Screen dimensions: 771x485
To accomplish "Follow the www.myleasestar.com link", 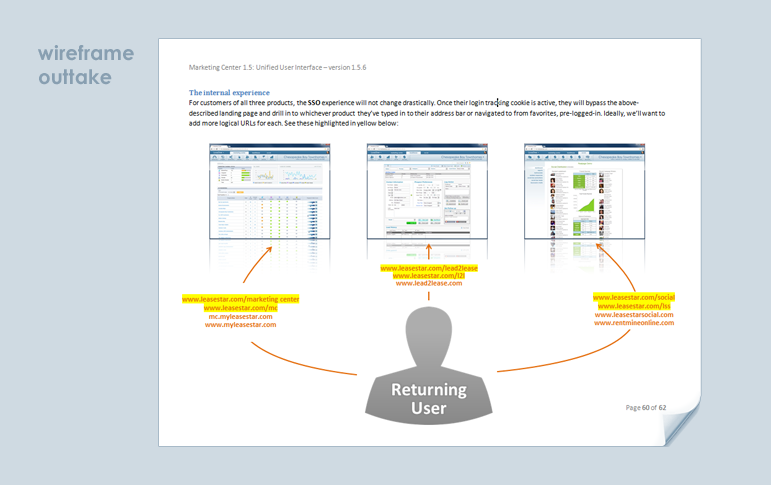I will click(x=240, y=326).
